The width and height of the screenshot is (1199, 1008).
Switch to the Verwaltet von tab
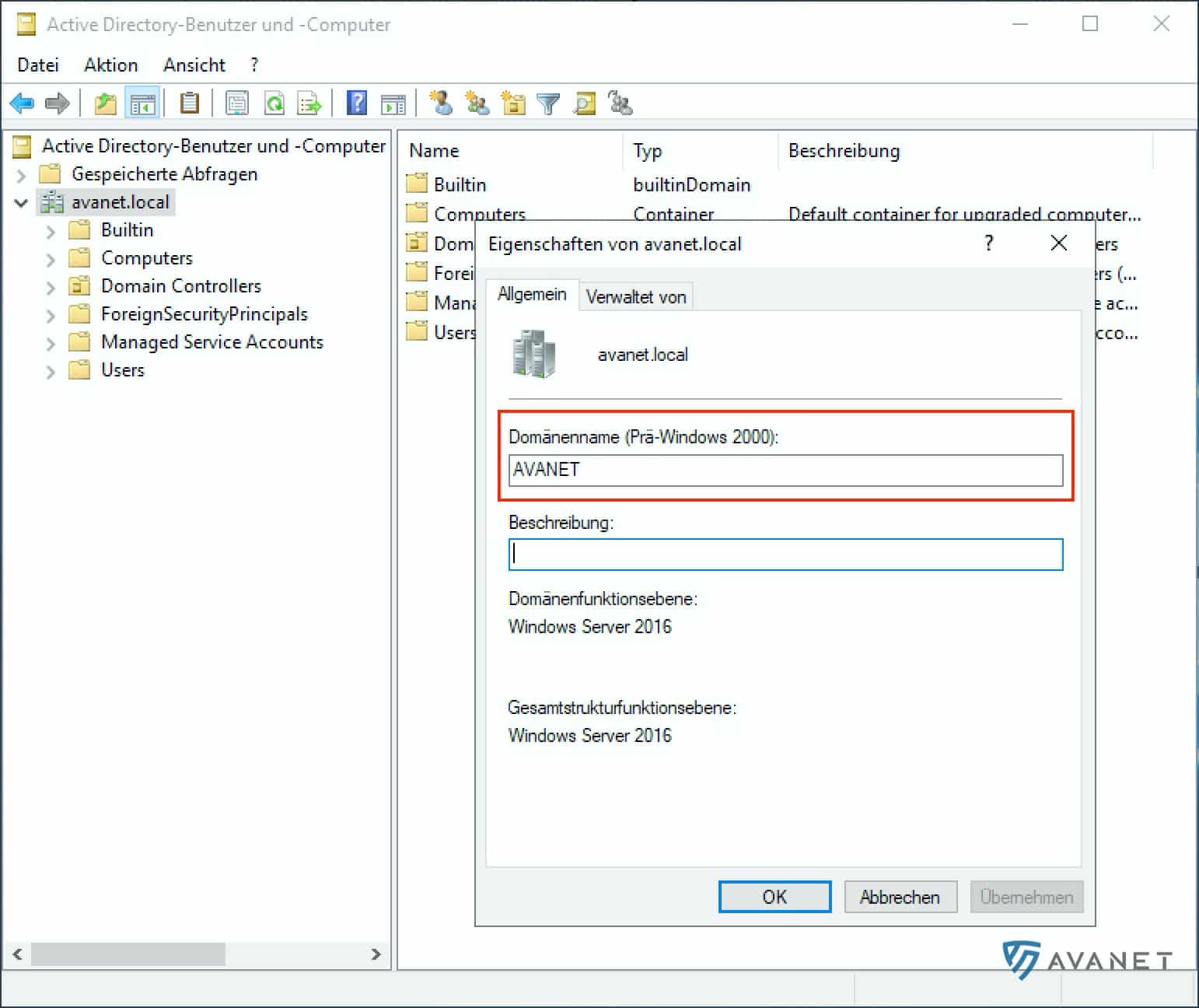pyautogui.click(x=636, y=296)
